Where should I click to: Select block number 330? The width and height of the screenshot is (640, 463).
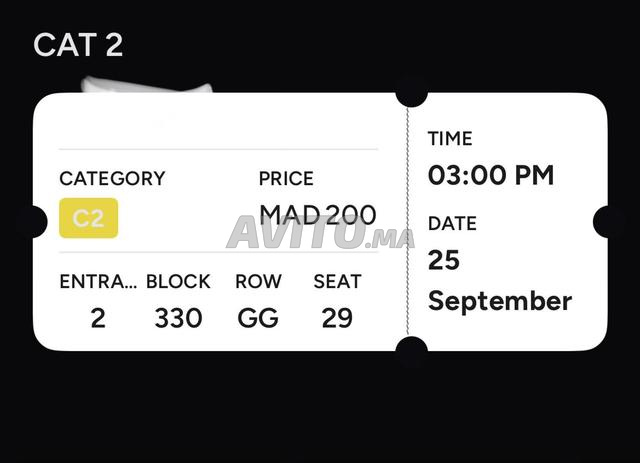(178, 318)
